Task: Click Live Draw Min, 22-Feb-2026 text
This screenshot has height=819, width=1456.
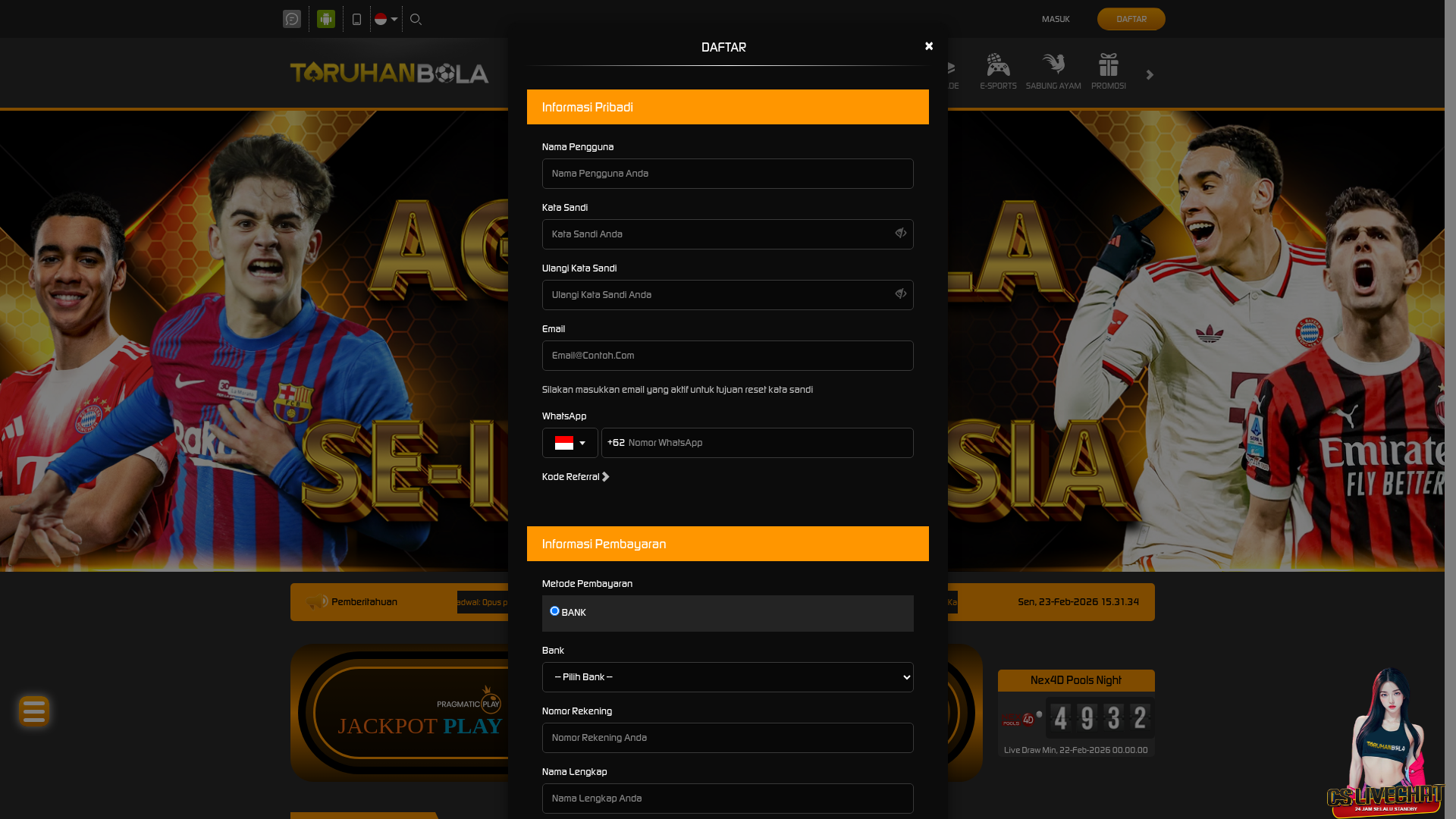Action: click(x=1076, y=750)
